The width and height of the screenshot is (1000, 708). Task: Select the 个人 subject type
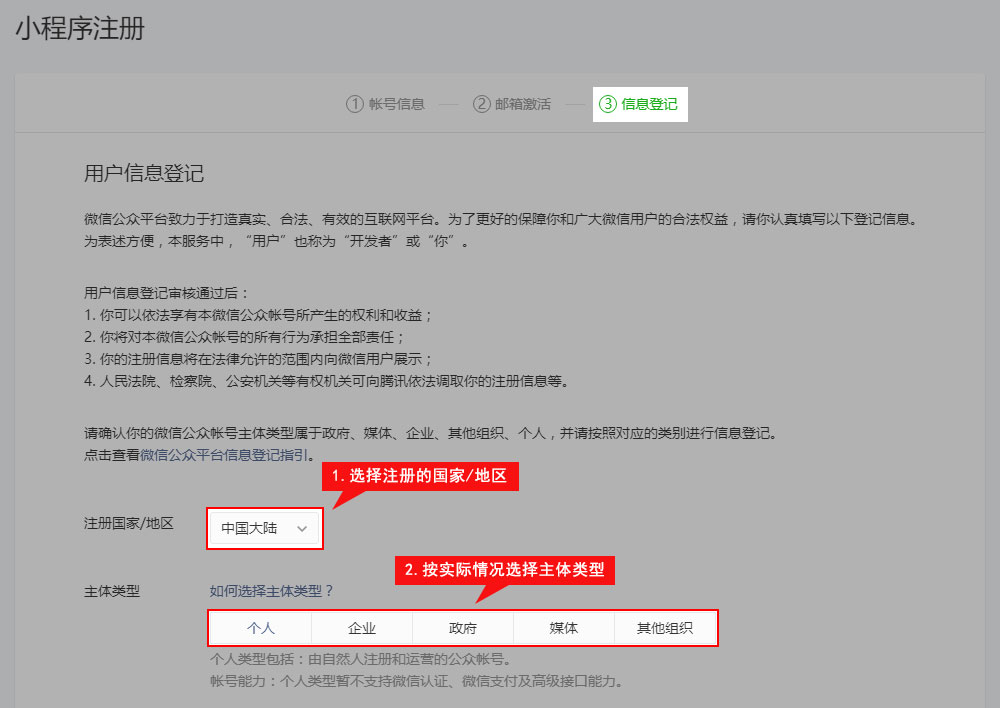tap(261, 628)
